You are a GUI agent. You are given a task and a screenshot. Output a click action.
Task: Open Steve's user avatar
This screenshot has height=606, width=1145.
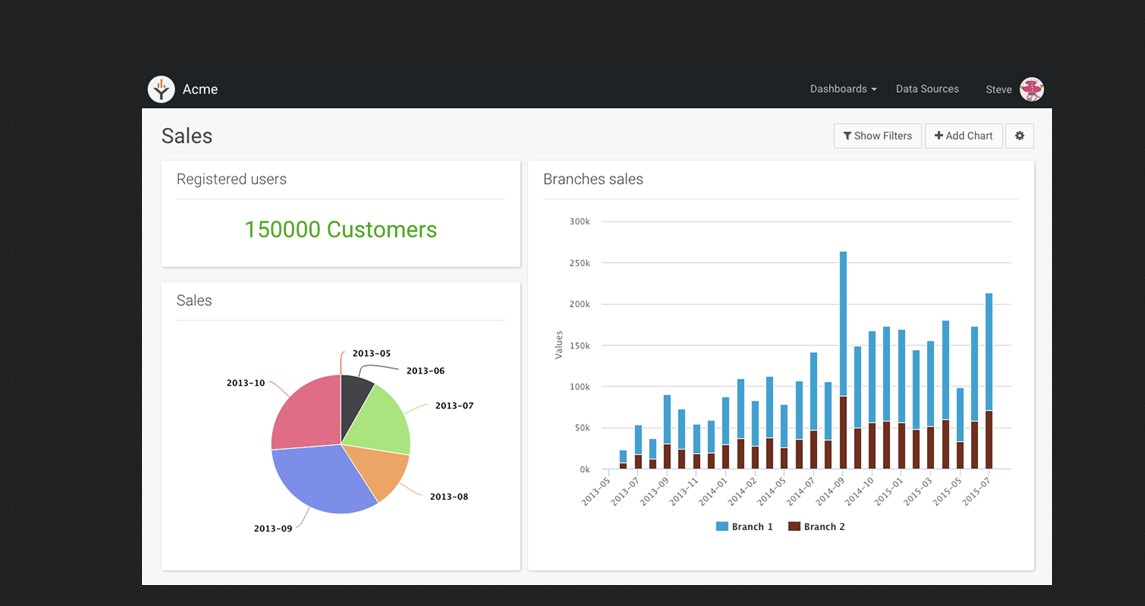[1031, 89]
